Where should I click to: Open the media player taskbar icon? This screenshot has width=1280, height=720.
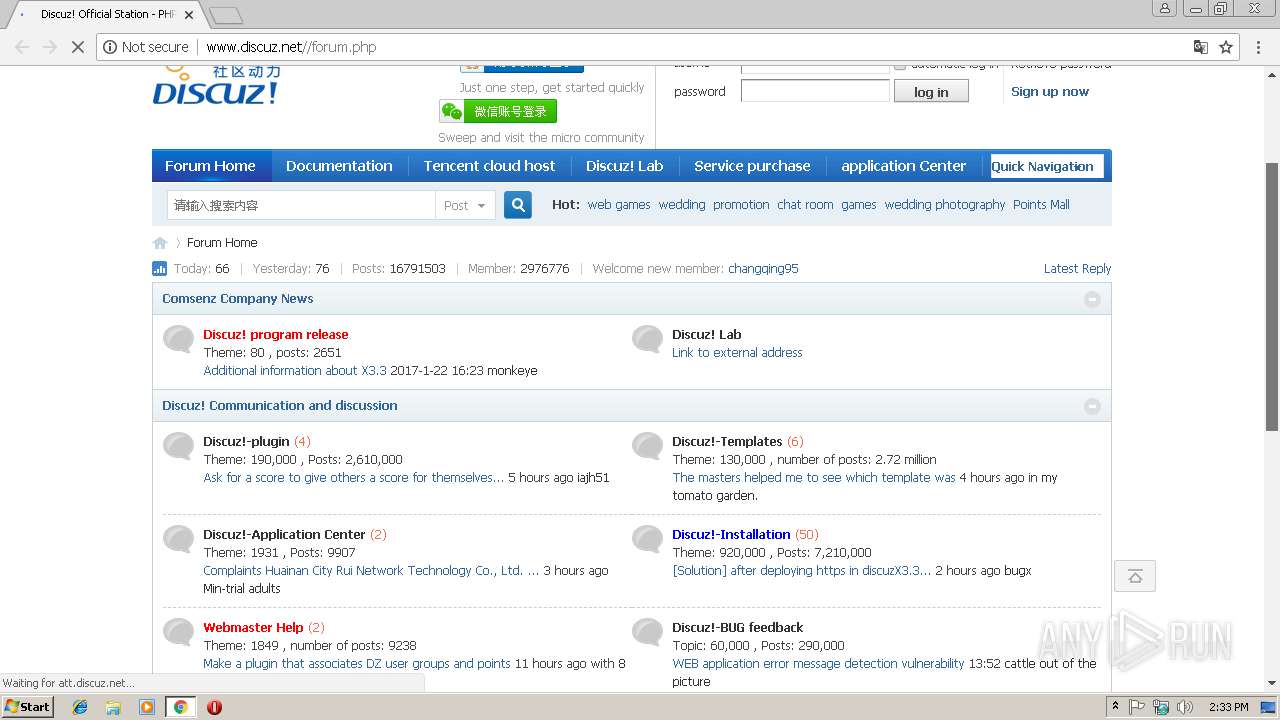point(147,707)
